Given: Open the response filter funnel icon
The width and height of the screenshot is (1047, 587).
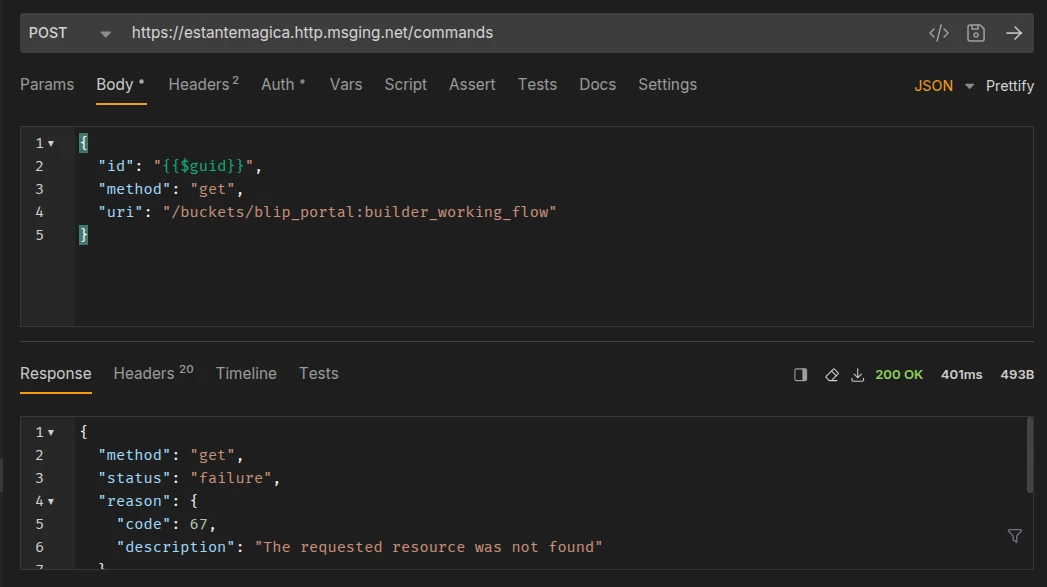Looking at the screenshot, I should tap(1014, 536).
